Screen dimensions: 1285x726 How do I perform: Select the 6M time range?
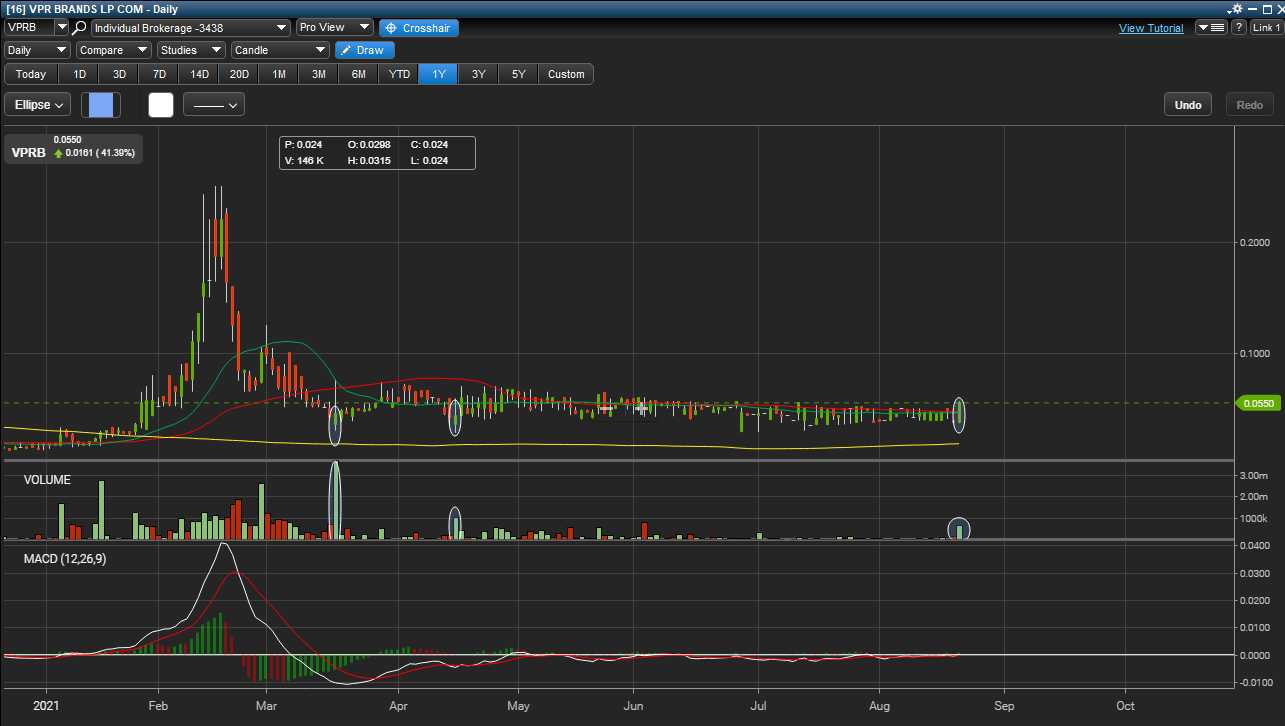point(359,74)
